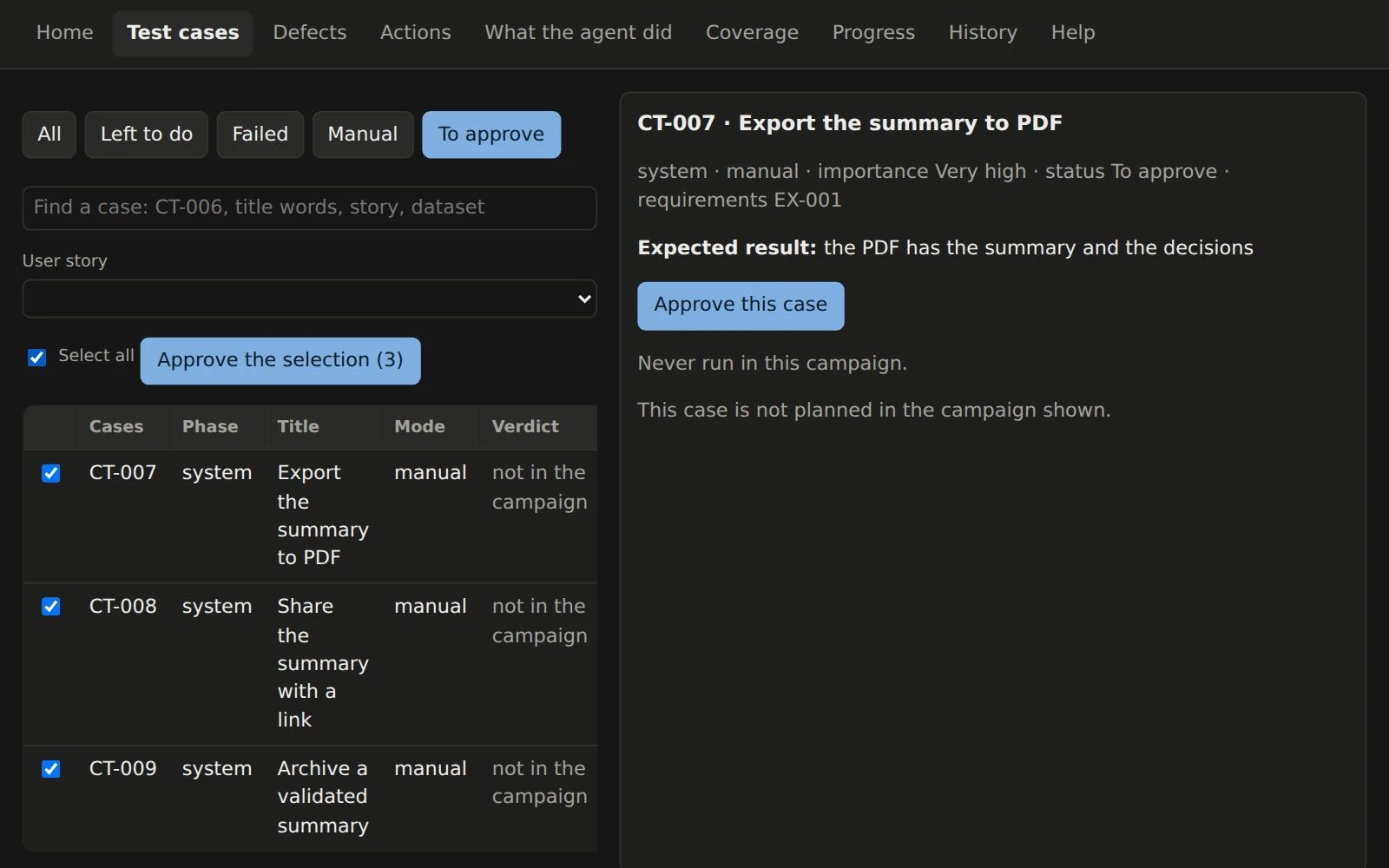Click Approve this case button
This screenshot has width=1389, height=868.
pyautogui.click(x=741, y=306)
